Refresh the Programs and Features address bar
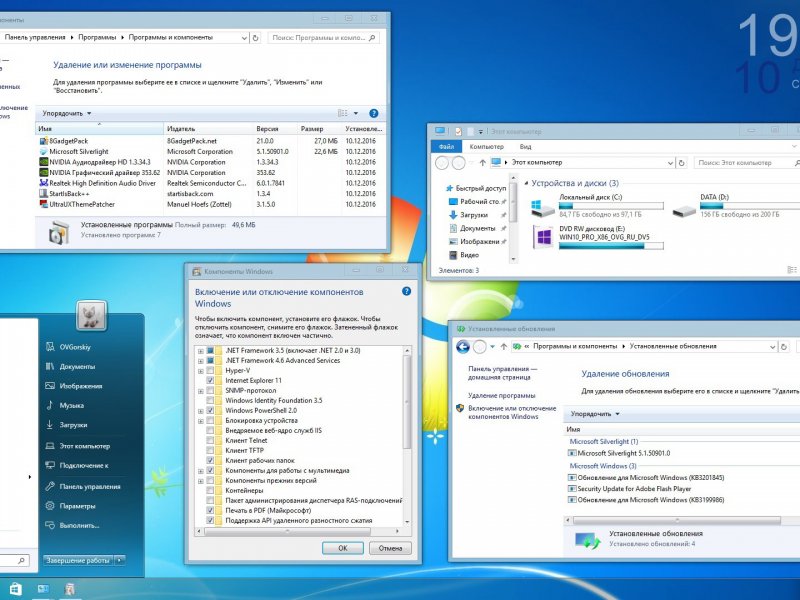 (256, 38)
